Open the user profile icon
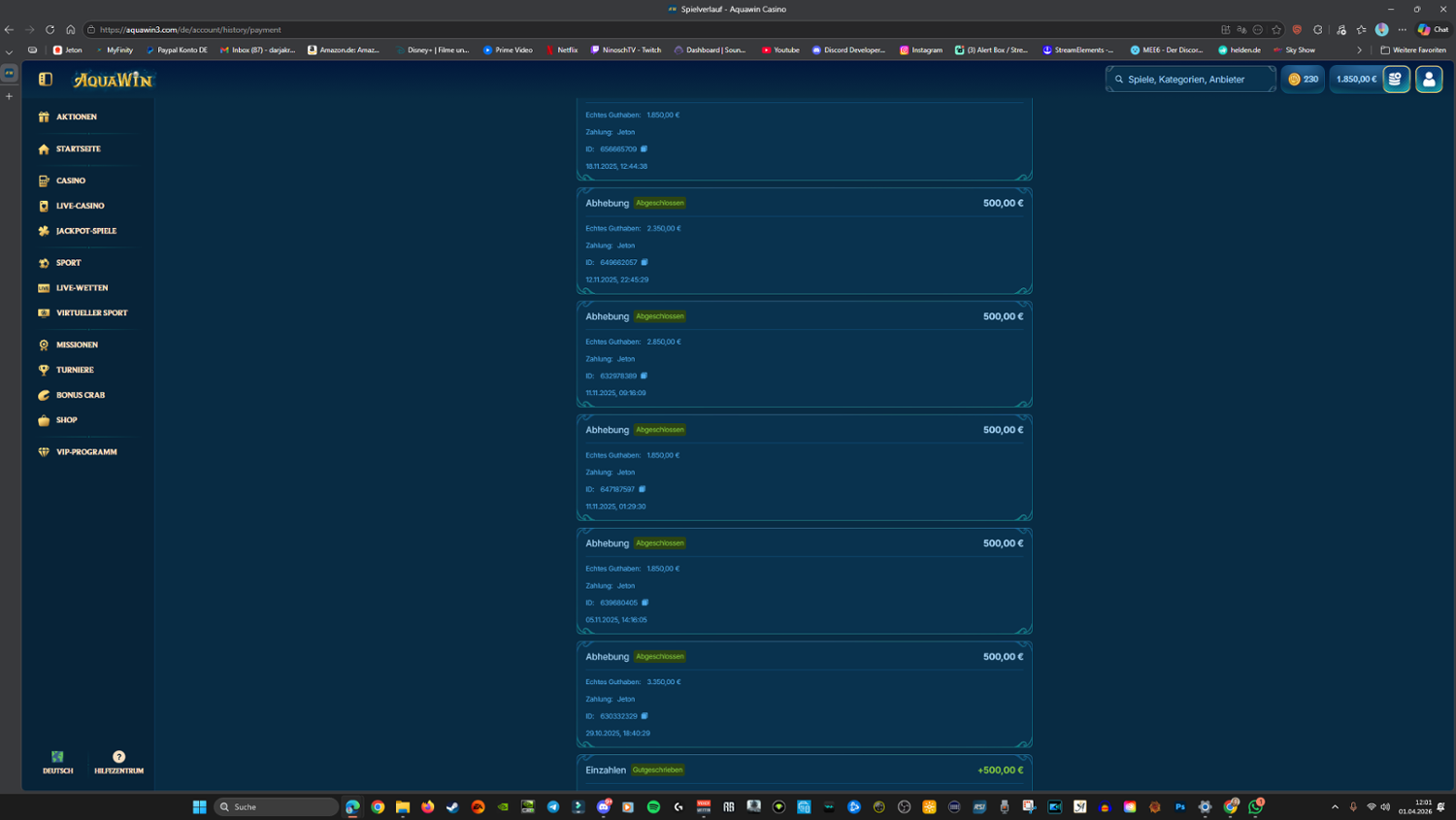The image size is (1456, 820). click(1428, 80)
